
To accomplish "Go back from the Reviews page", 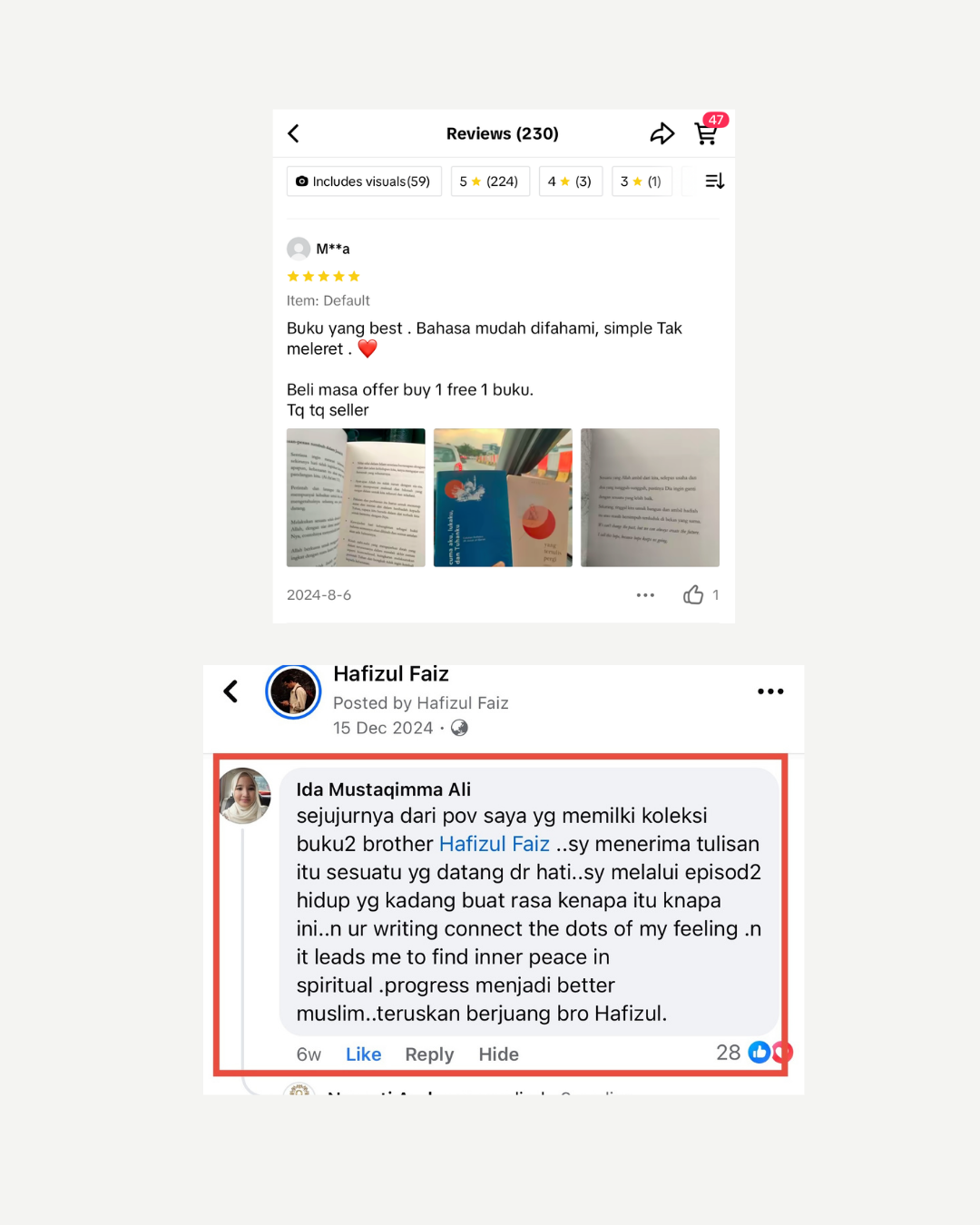I will coord(293,134).
